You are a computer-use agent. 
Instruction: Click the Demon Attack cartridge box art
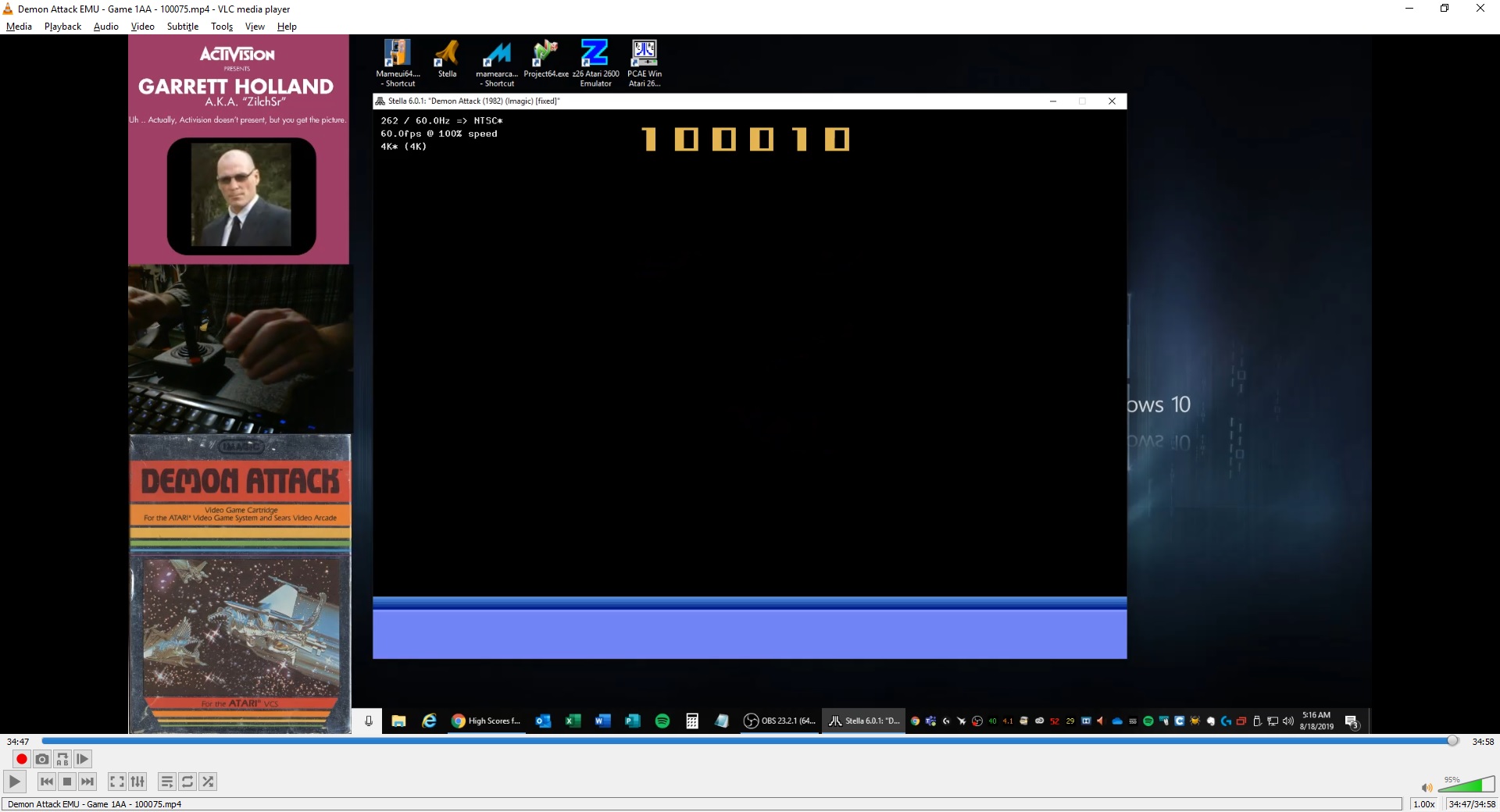click(240, 584)
